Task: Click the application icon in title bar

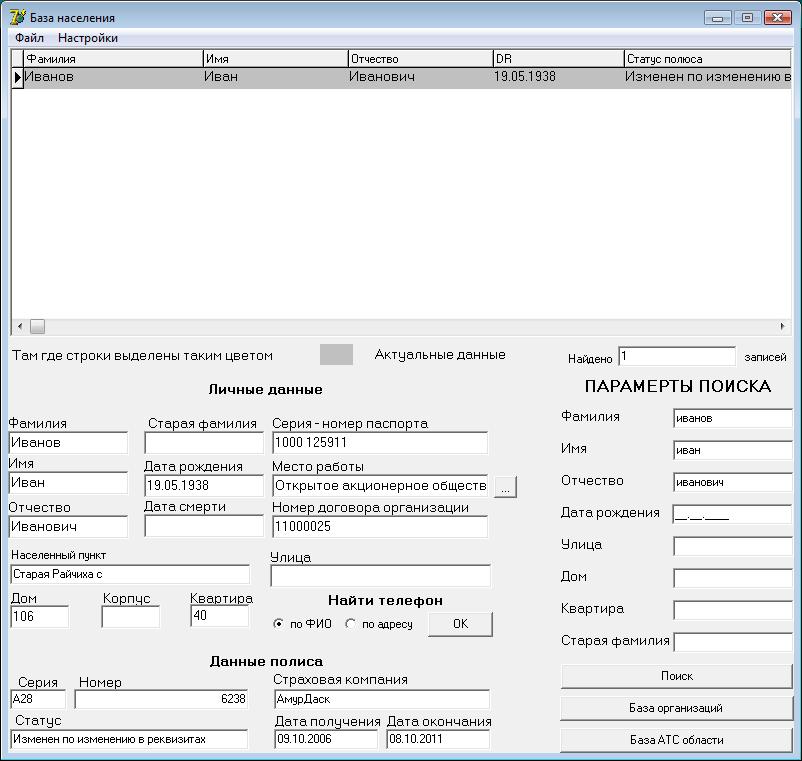Action: 17,17
